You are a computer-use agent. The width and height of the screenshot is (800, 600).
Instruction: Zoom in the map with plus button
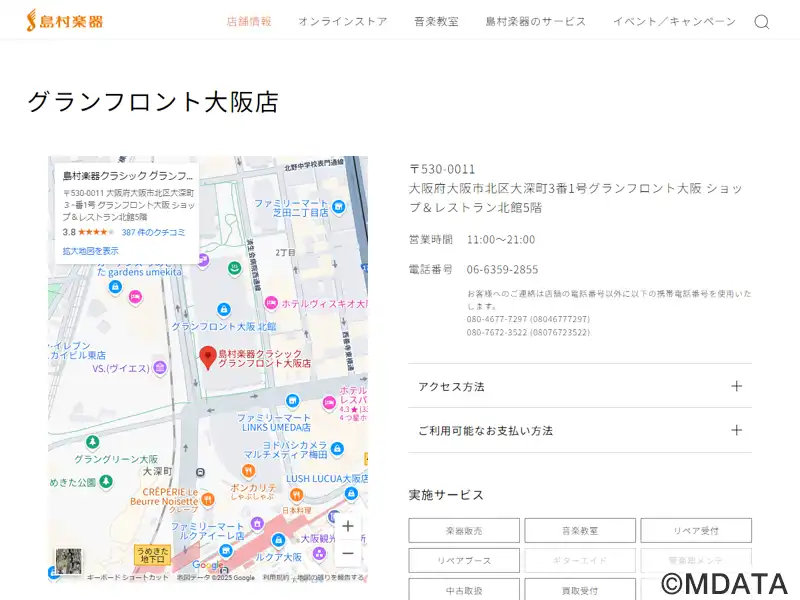(x=348, y=526)
